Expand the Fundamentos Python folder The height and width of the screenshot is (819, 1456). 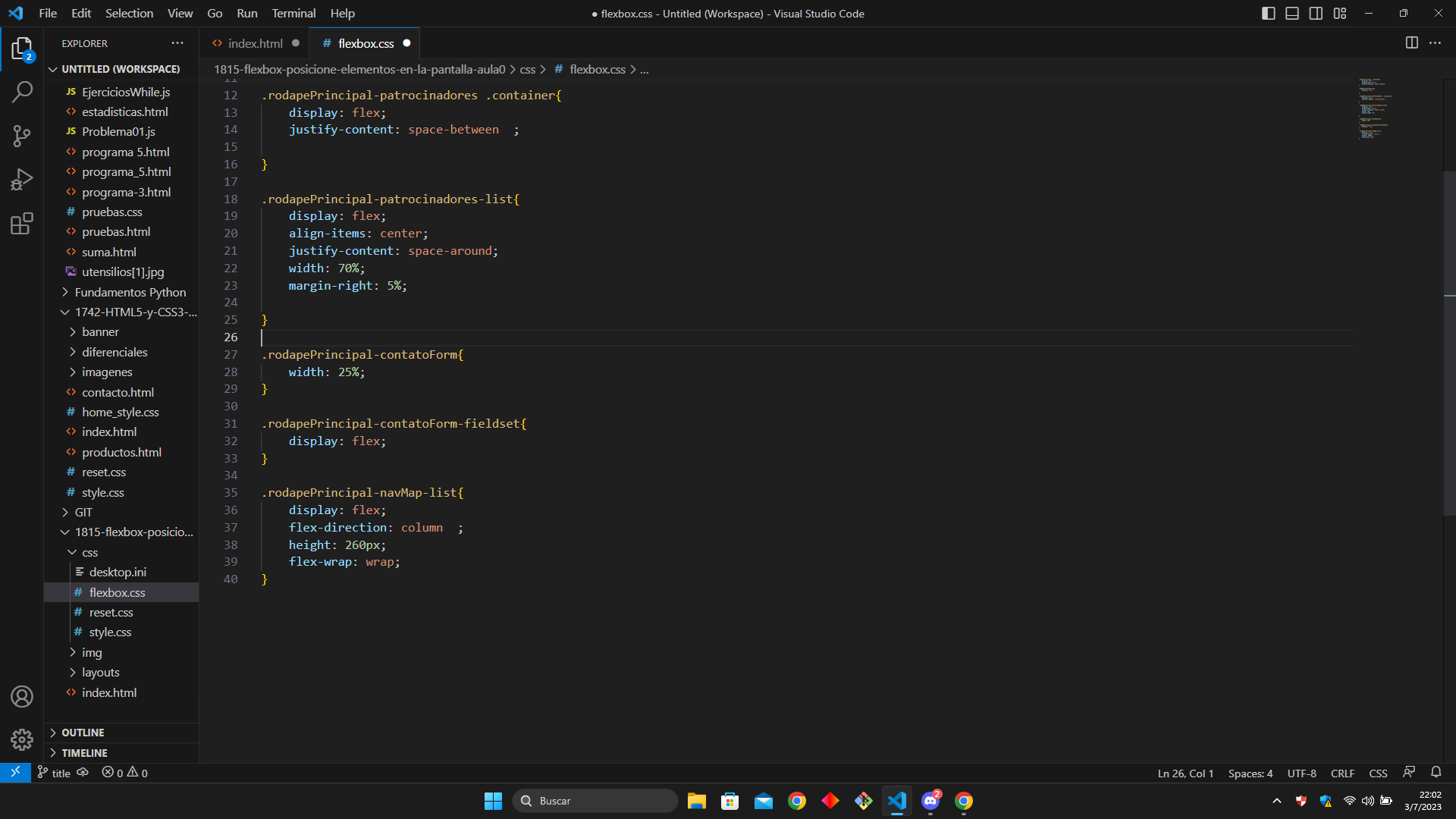point(121,292)
